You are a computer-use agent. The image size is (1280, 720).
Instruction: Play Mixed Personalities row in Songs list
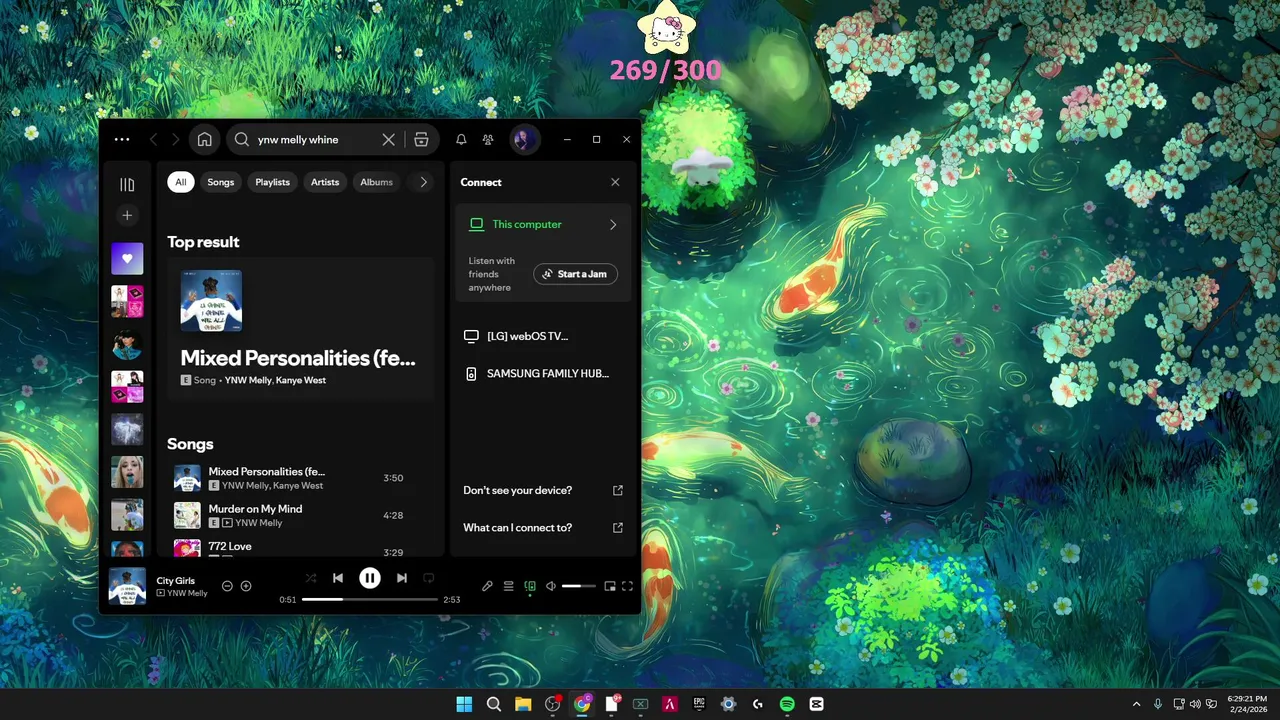pos(300,478)
